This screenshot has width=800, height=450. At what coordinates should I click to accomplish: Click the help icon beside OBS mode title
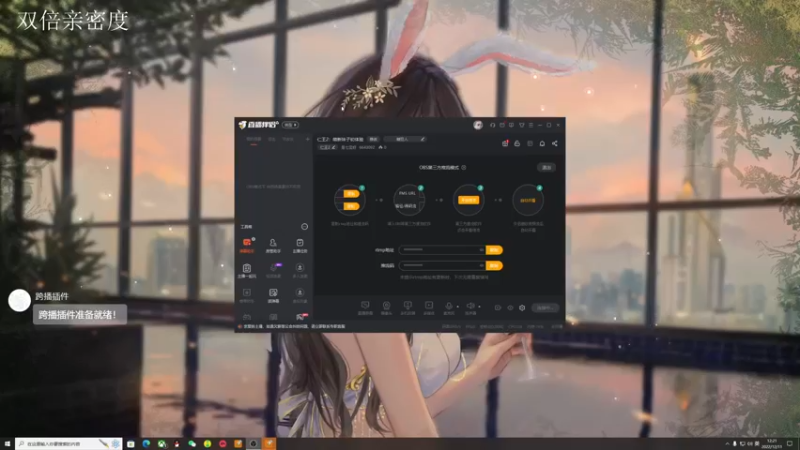click(x=464, y=167)
